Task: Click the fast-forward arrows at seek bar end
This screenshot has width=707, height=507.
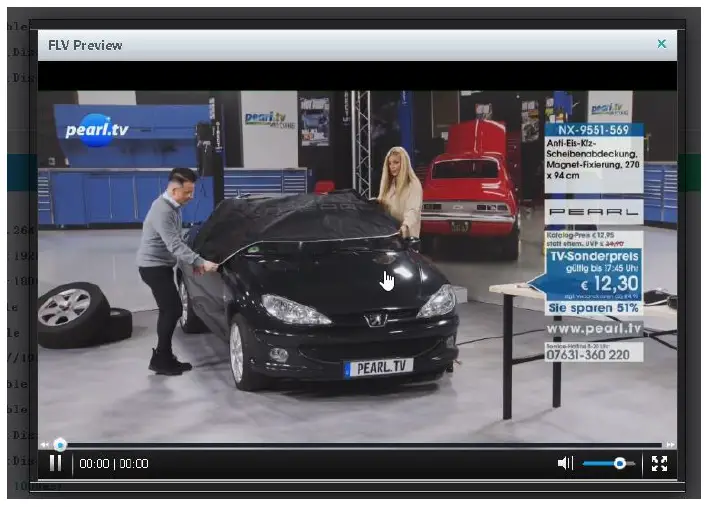Action: (x=670, y=445)
